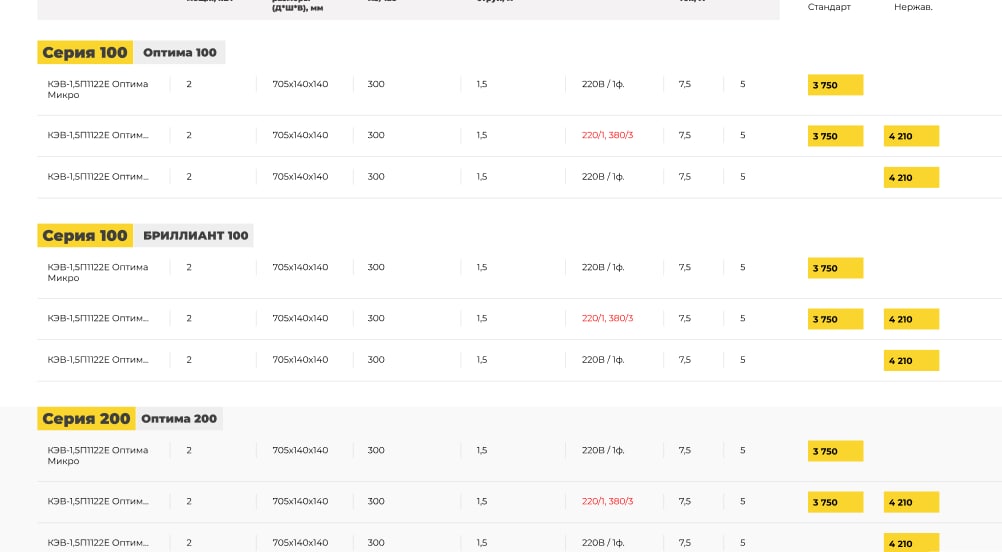Click 4 210 price in last БРИЛЛИАНТ 100 row
Screen dimensions: 1002x552
[x=911, y=360]
